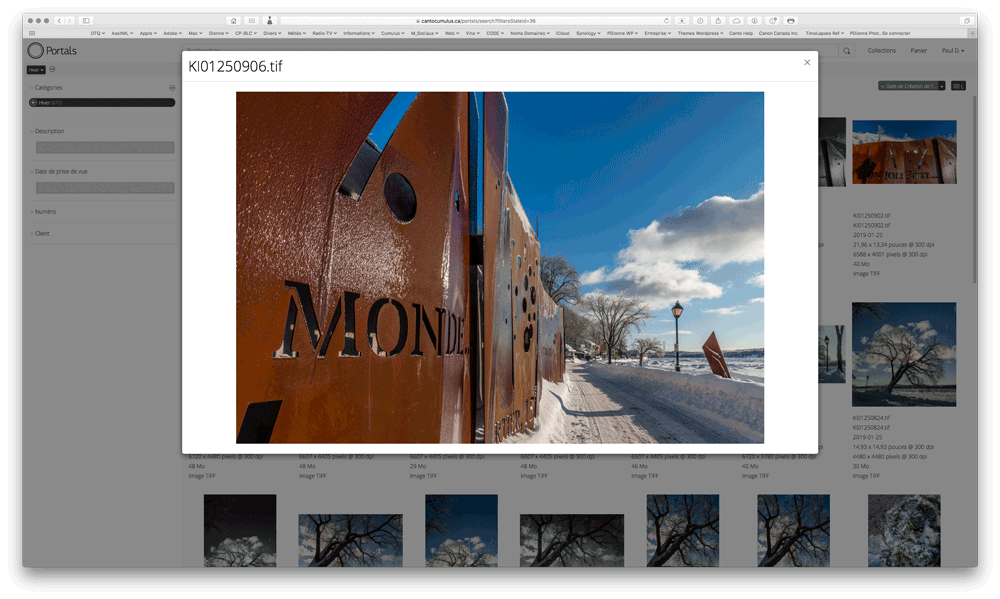Collapse the Date de prise de vue section
This screenshot has height=599, width=1000.
point(59,171)
